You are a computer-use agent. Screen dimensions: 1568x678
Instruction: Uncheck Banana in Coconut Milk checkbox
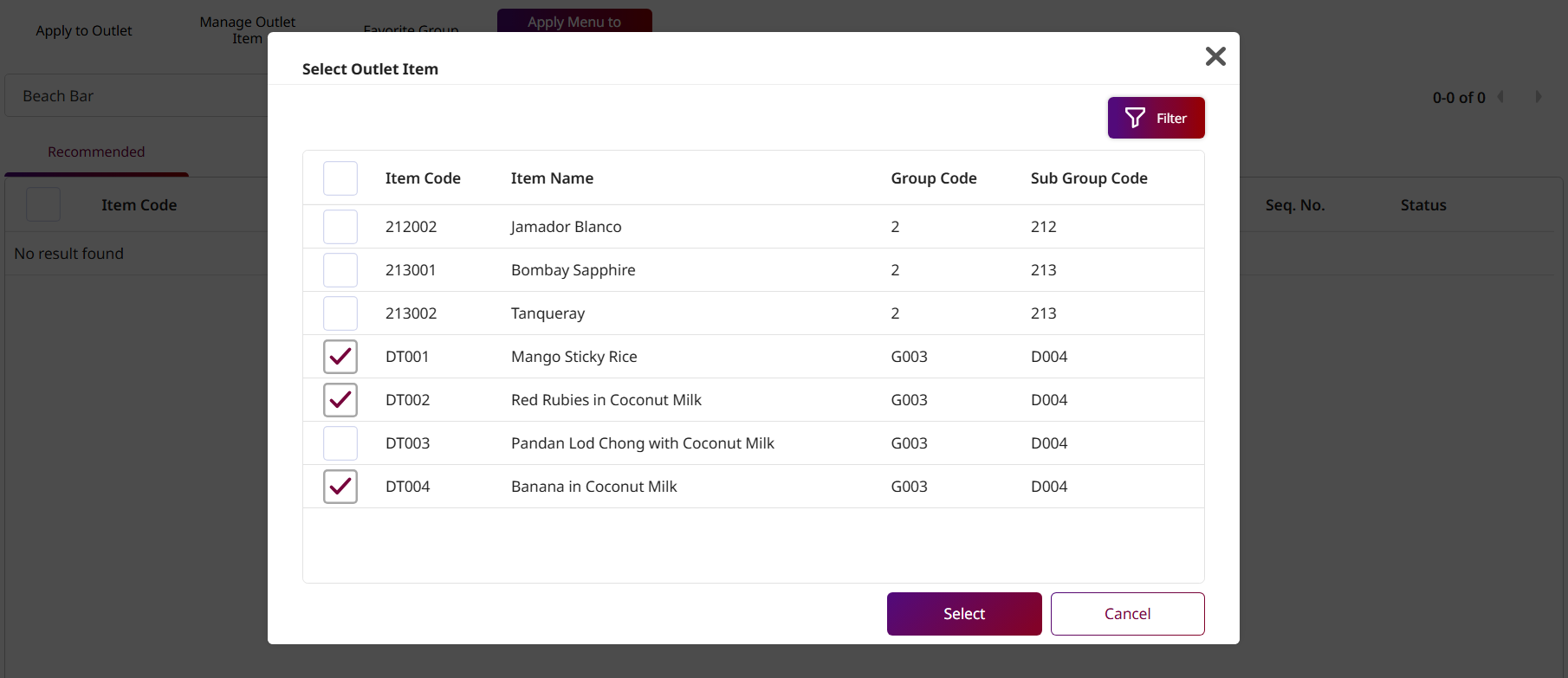coord(340,487)
